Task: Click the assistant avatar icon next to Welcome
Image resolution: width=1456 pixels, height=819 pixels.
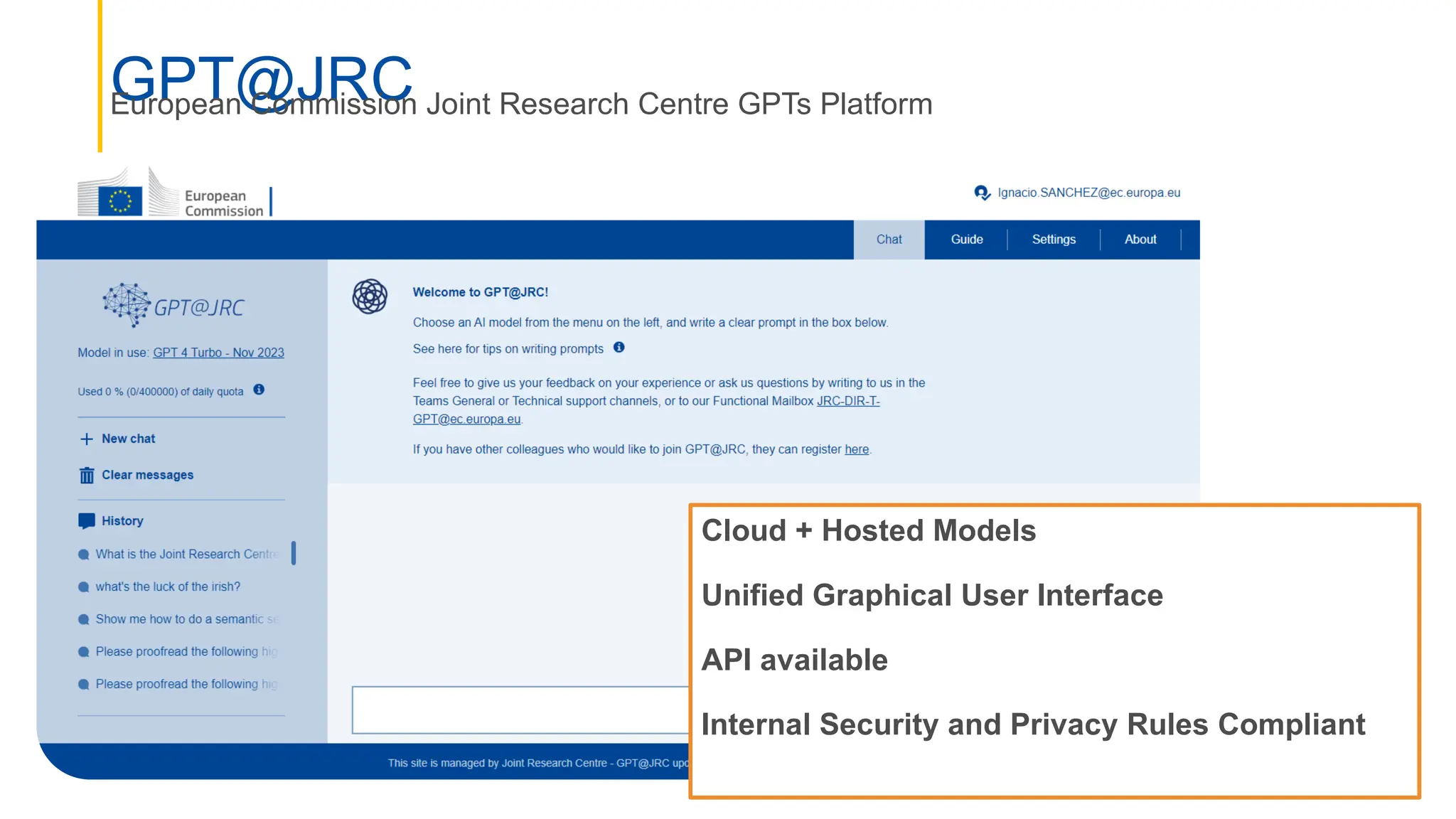Action: tap(370, 296)
